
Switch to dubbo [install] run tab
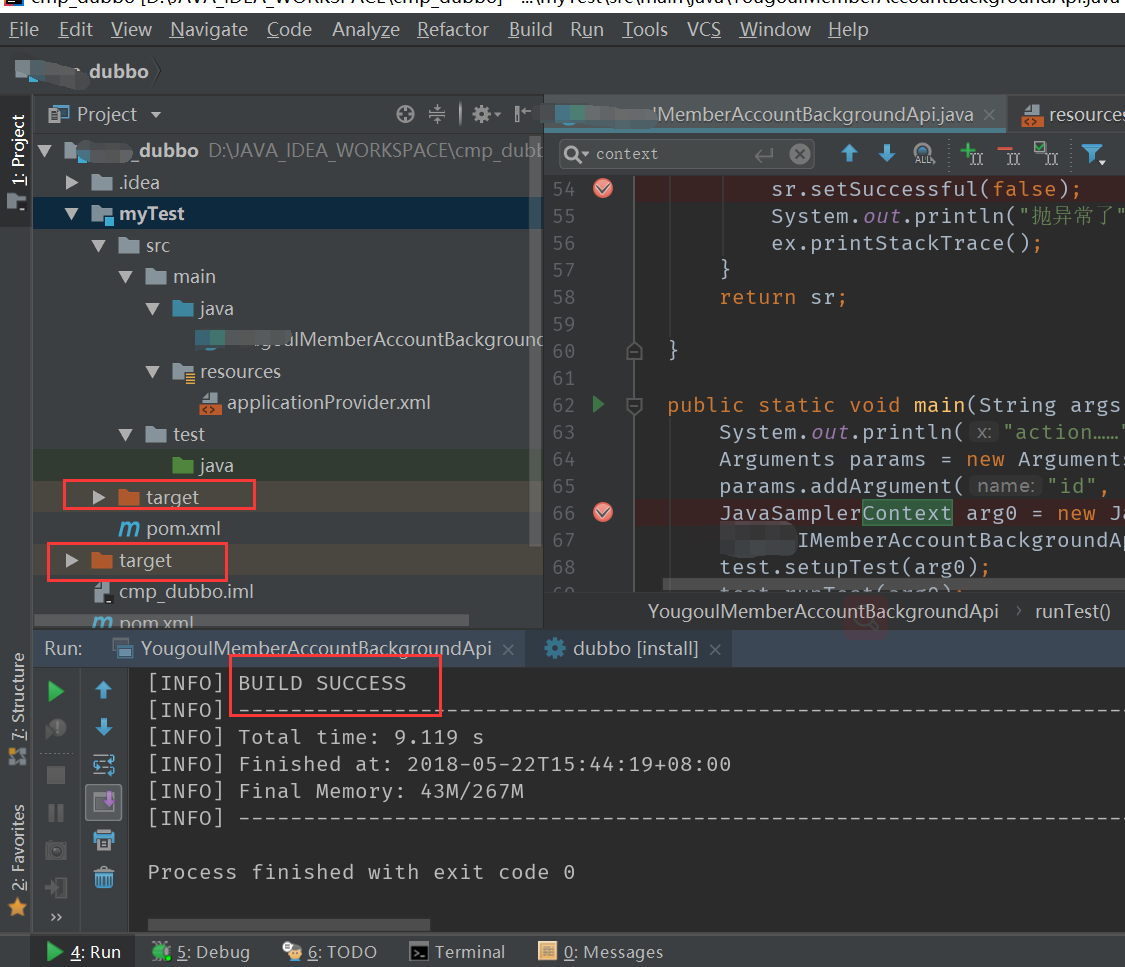634,649
